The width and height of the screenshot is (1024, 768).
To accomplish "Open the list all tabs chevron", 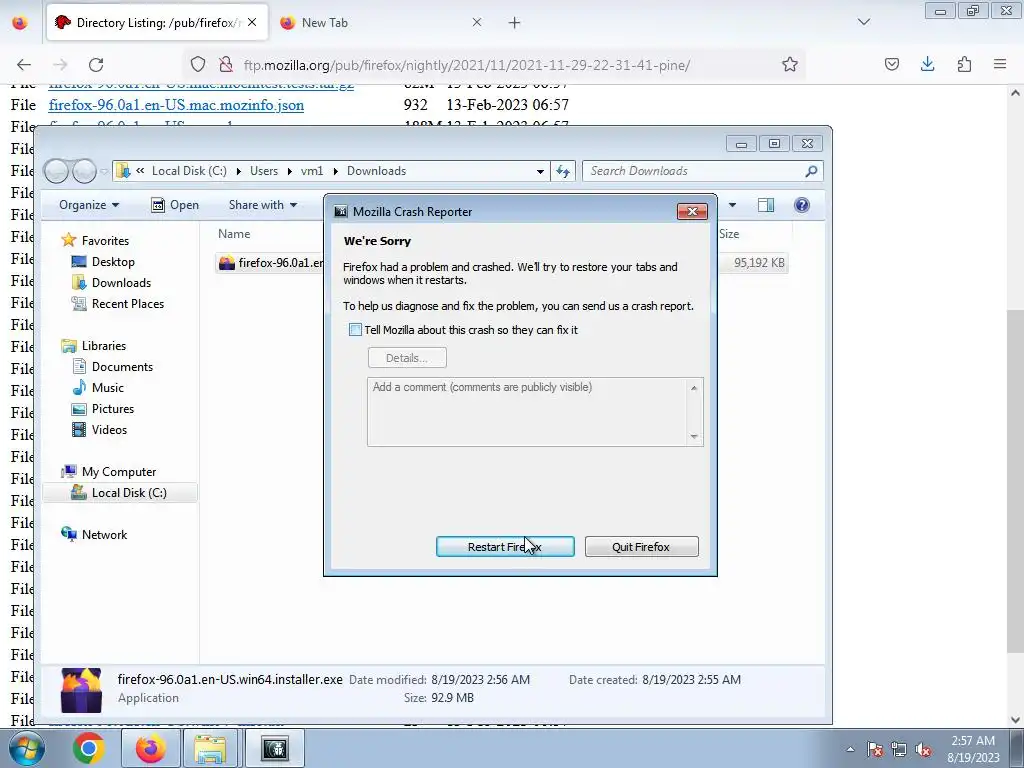I will coord(863,22).
